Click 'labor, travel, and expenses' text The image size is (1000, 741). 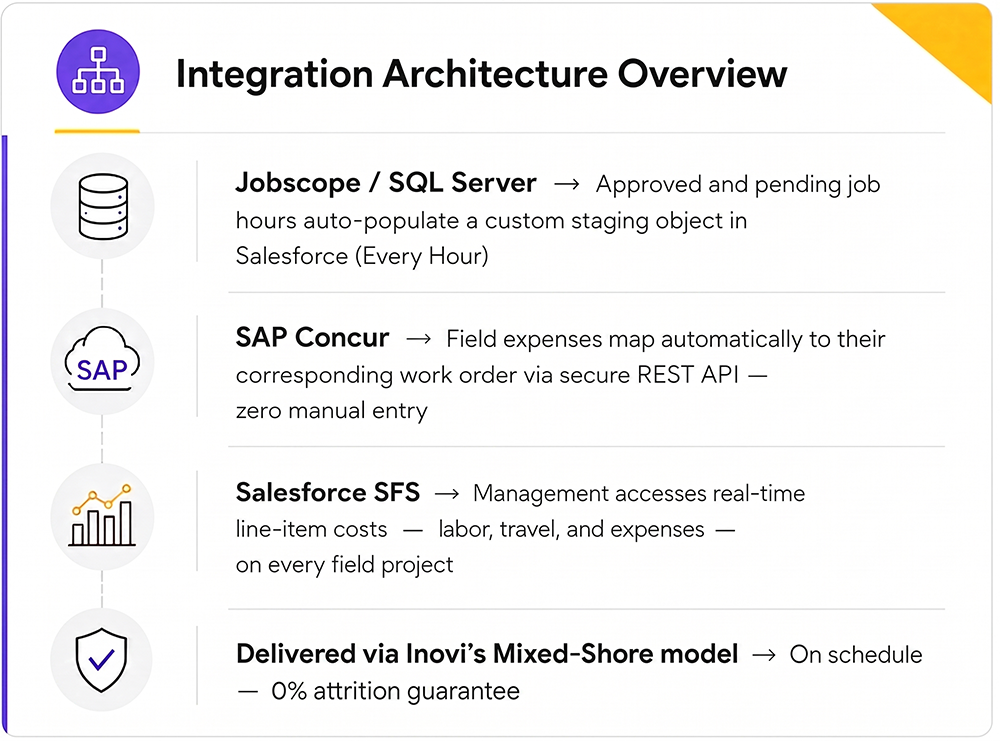[571, 530]
